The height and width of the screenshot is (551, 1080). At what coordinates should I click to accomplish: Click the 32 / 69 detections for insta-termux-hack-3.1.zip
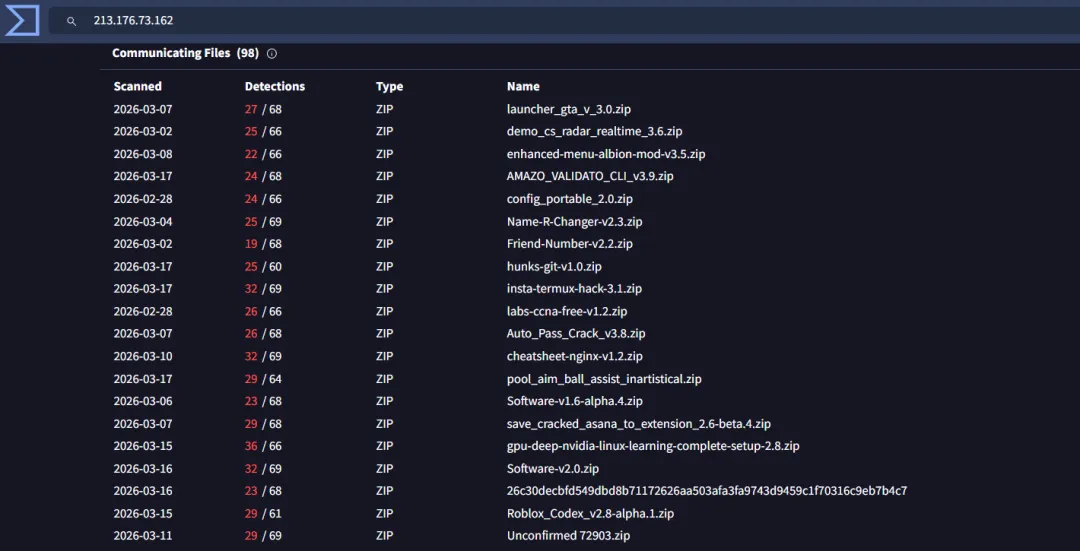[x=263, y=289]
